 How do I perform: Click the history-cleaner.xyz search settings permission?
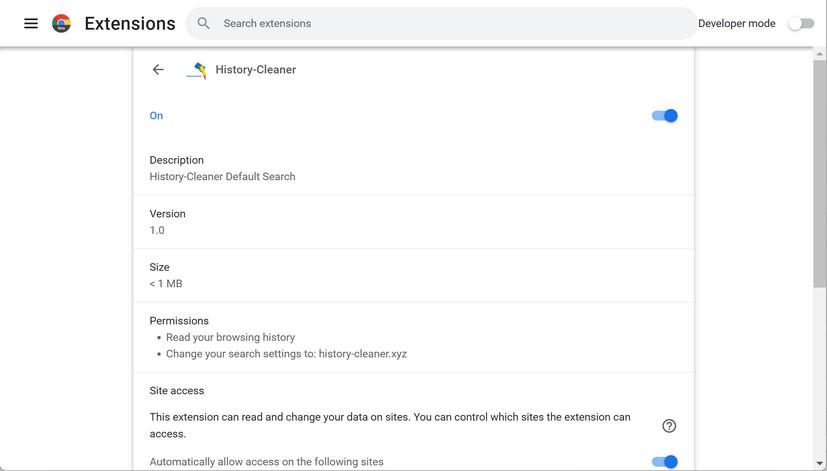286,354
